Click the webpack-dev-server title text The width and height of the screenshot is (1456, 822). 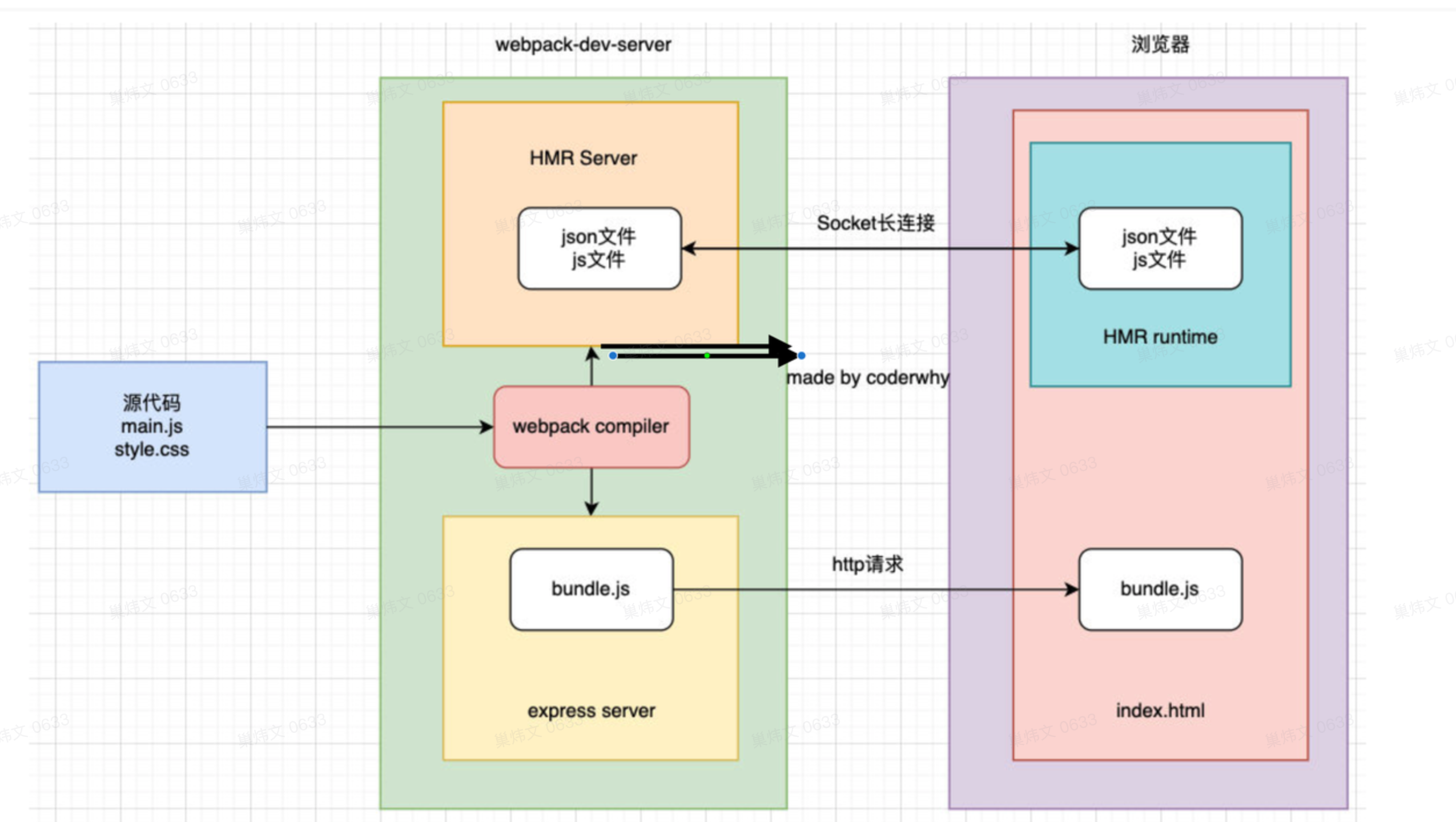click(583, 45)
